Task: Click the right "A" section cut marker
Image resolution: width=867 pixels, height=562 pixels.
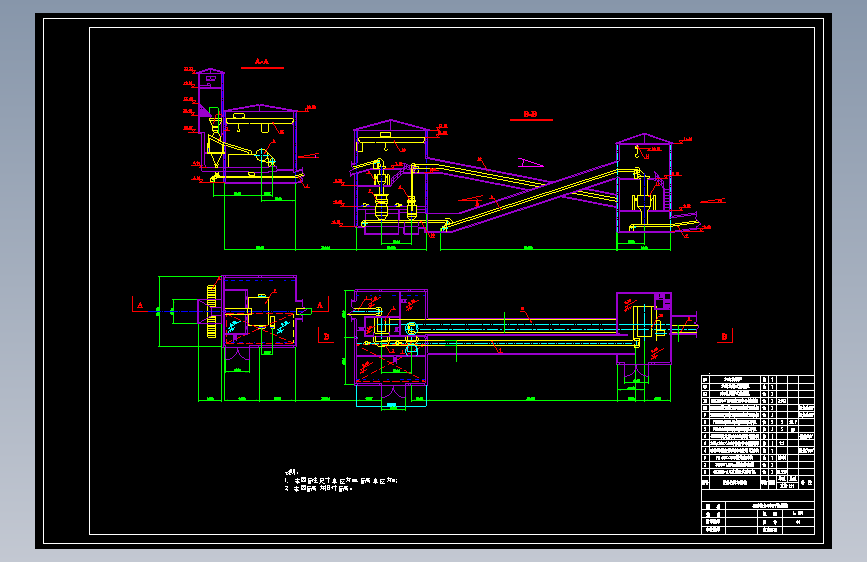Action: [320, 305]
